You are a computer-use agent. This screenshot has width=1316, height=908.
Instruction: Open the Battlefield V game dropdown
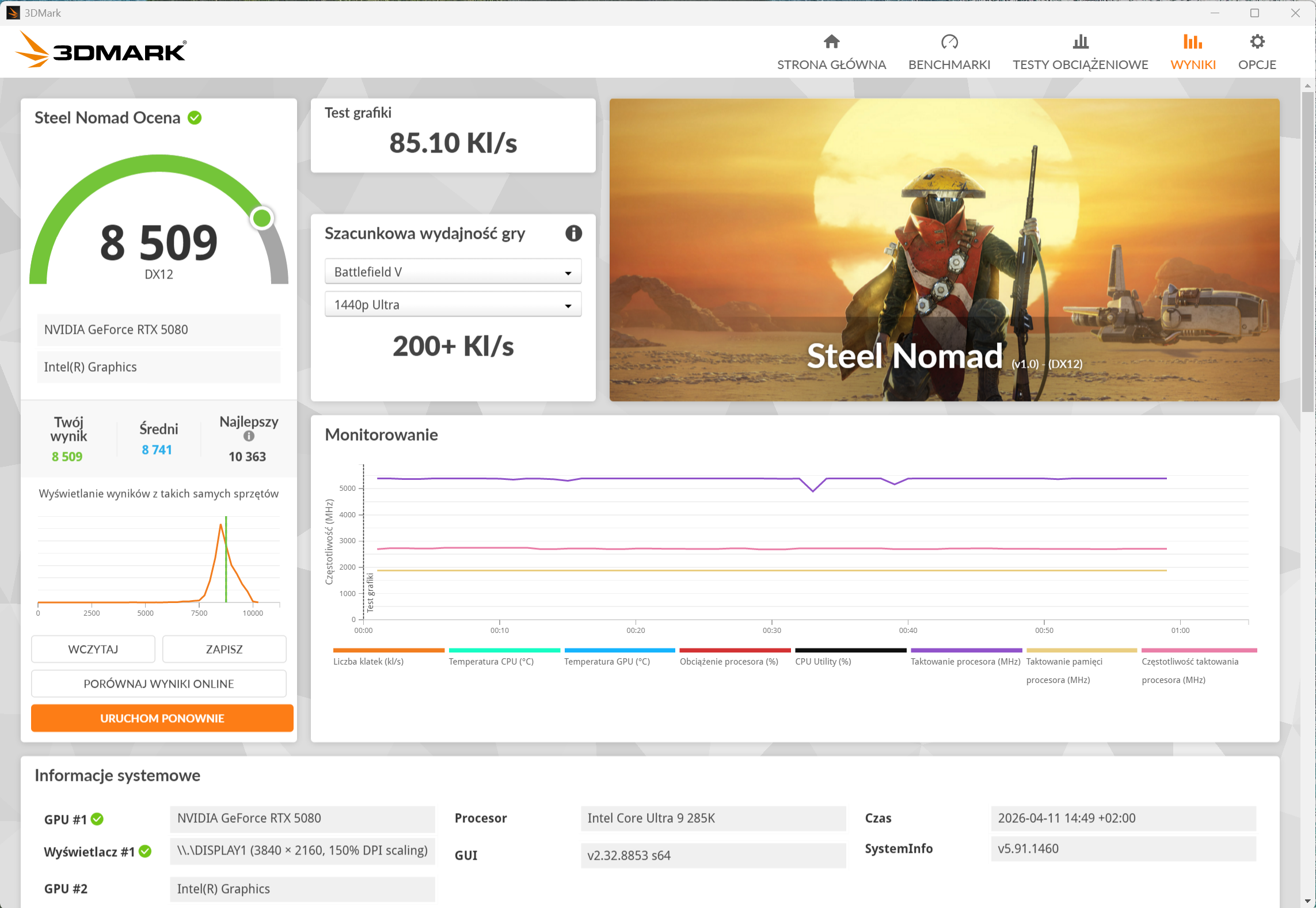point(452,272)
